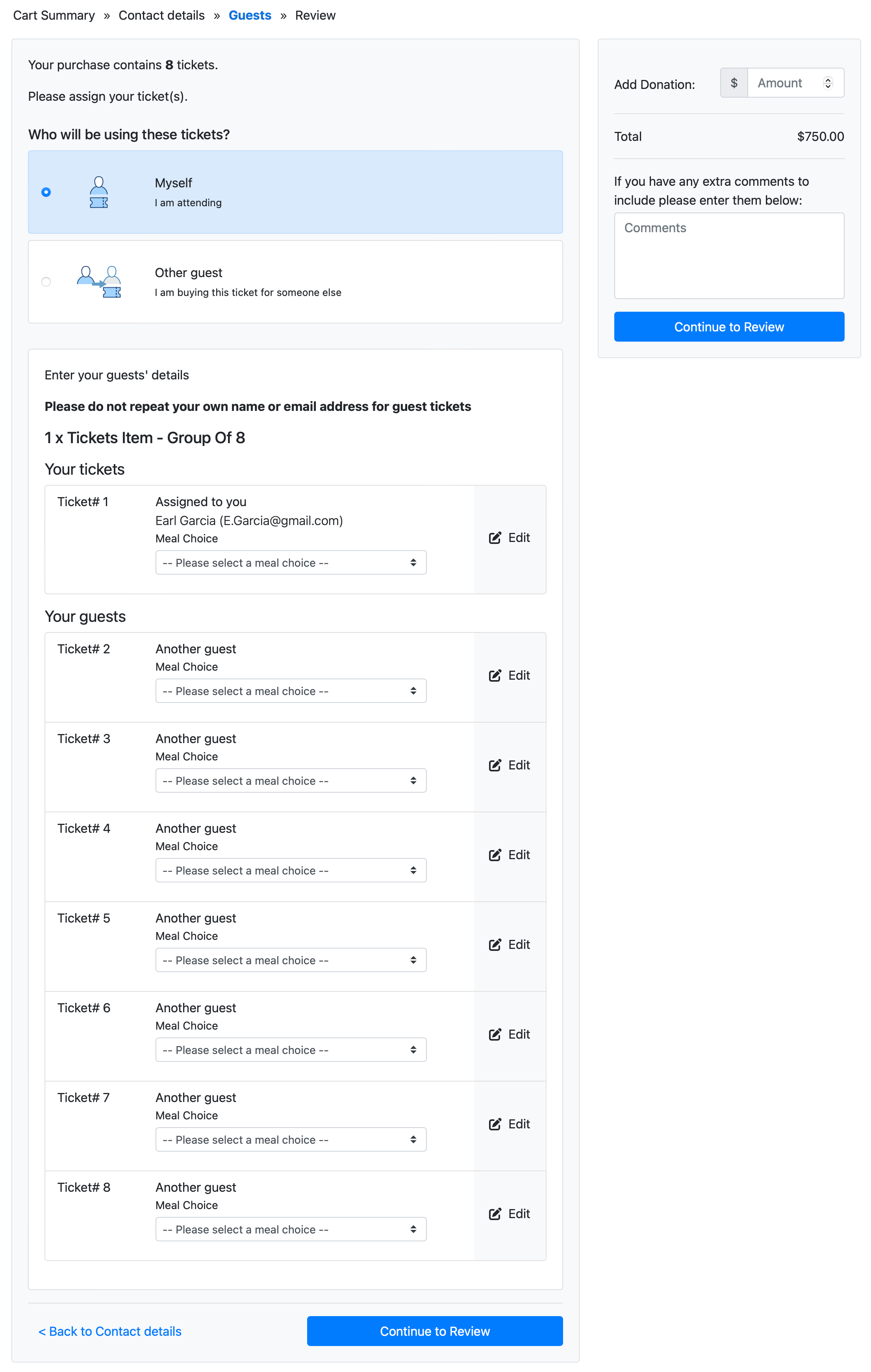Expand the Ticket# 7 meal choice dropdown
This screenshot has height=1372, width=871.
tap(291, 1139)
